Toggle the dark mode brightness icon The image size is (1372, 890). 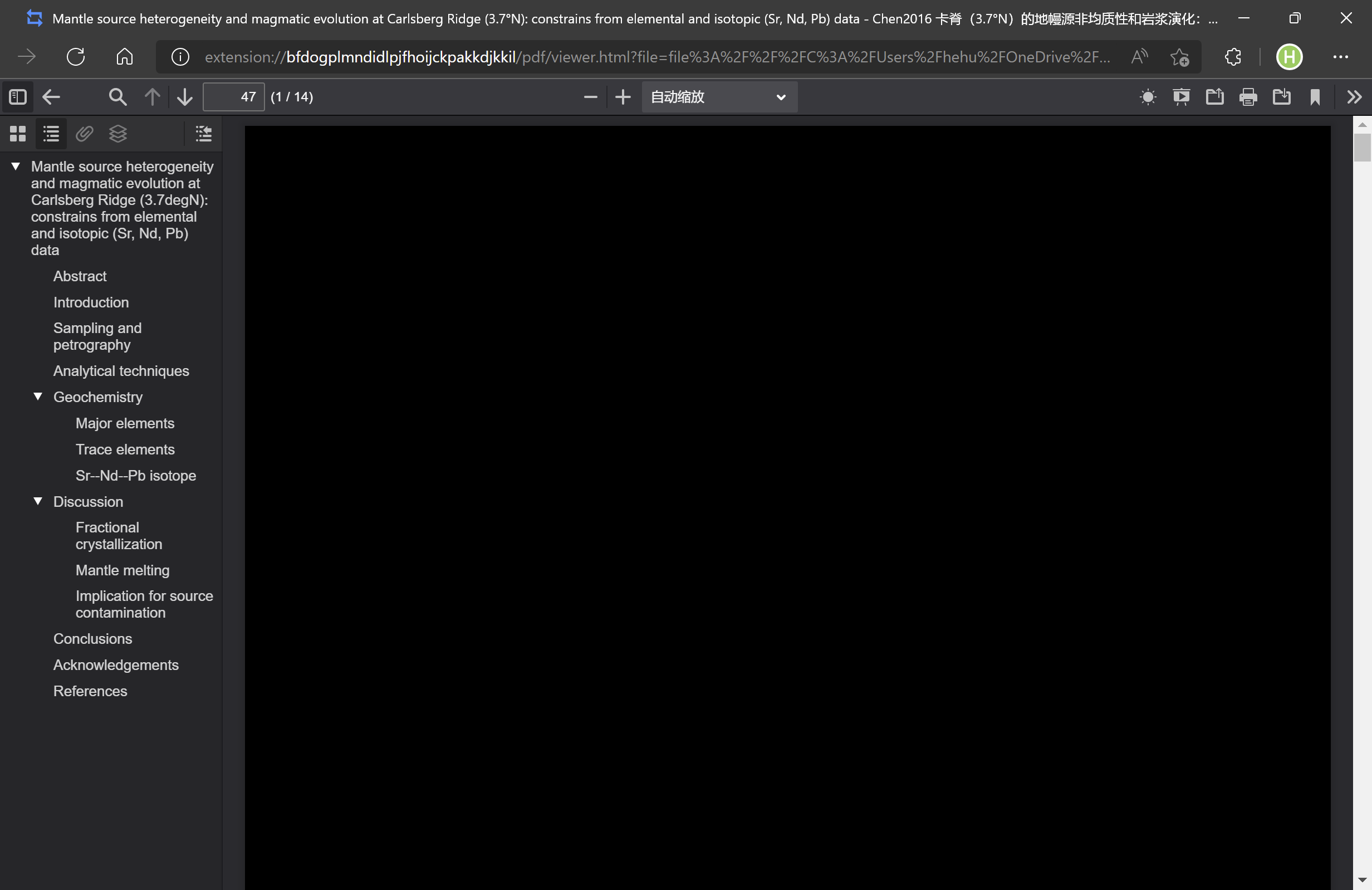1148,97
